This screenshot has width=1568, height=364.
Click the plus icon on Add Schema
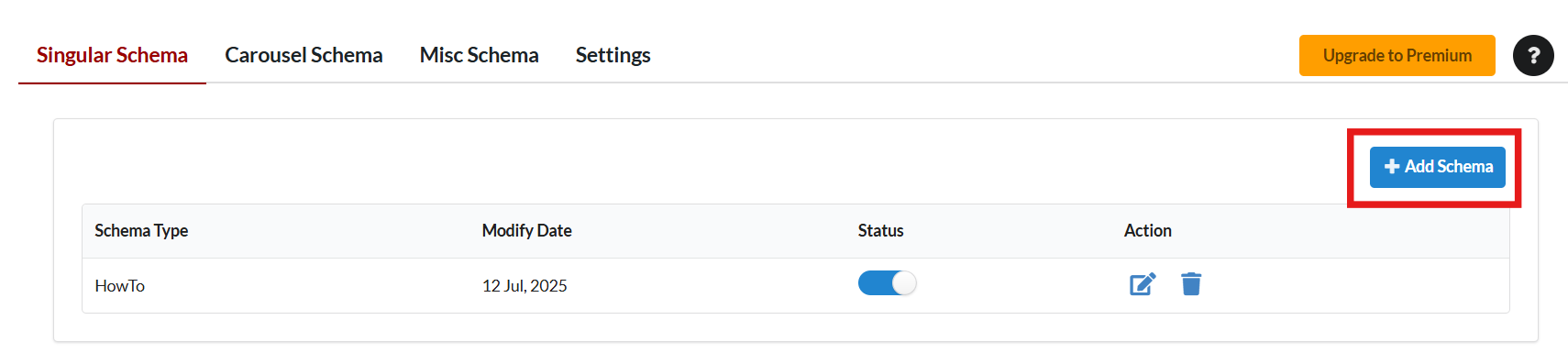1392,167
